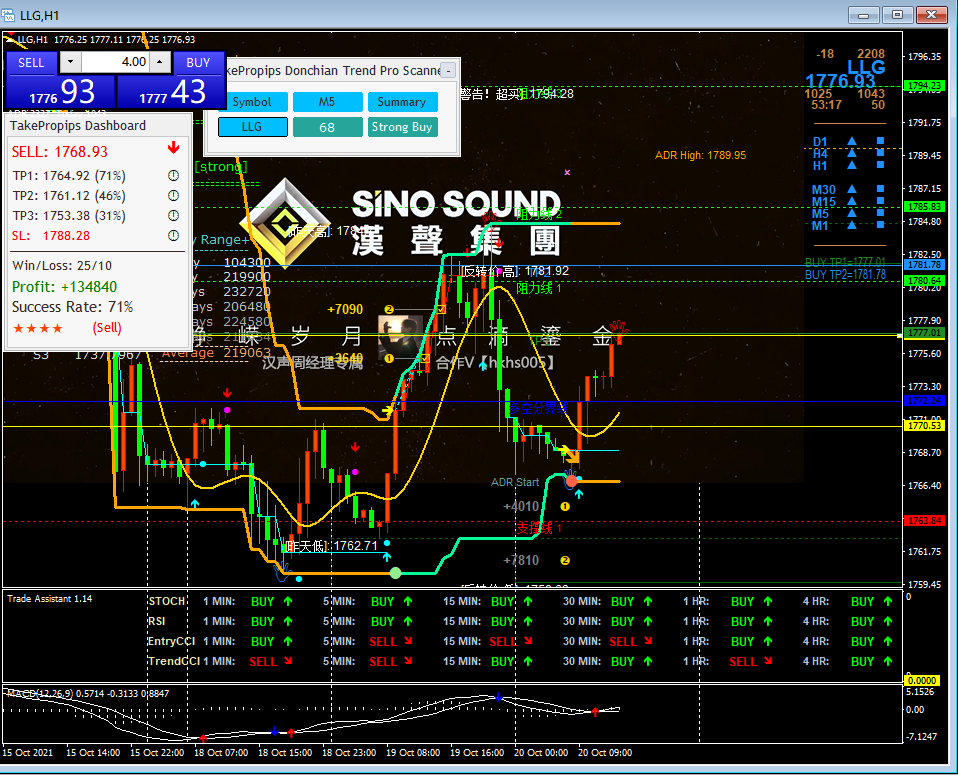Viewport: 958px width, 775px height.
Task: Click the green 1777.01 price label
Action: pyautogui.click(x=924, y=333)
